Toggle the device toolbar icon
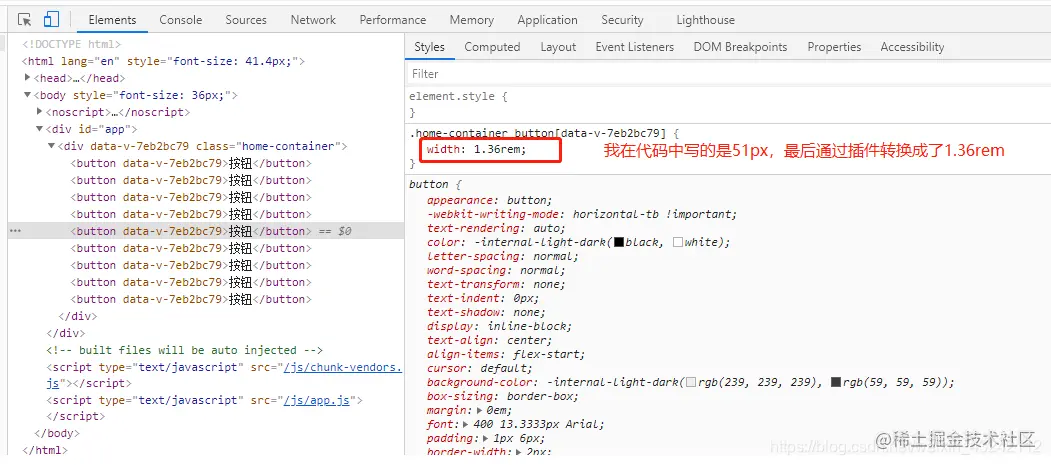Viewport: 1051px width, 465px height. pos(51,19)
